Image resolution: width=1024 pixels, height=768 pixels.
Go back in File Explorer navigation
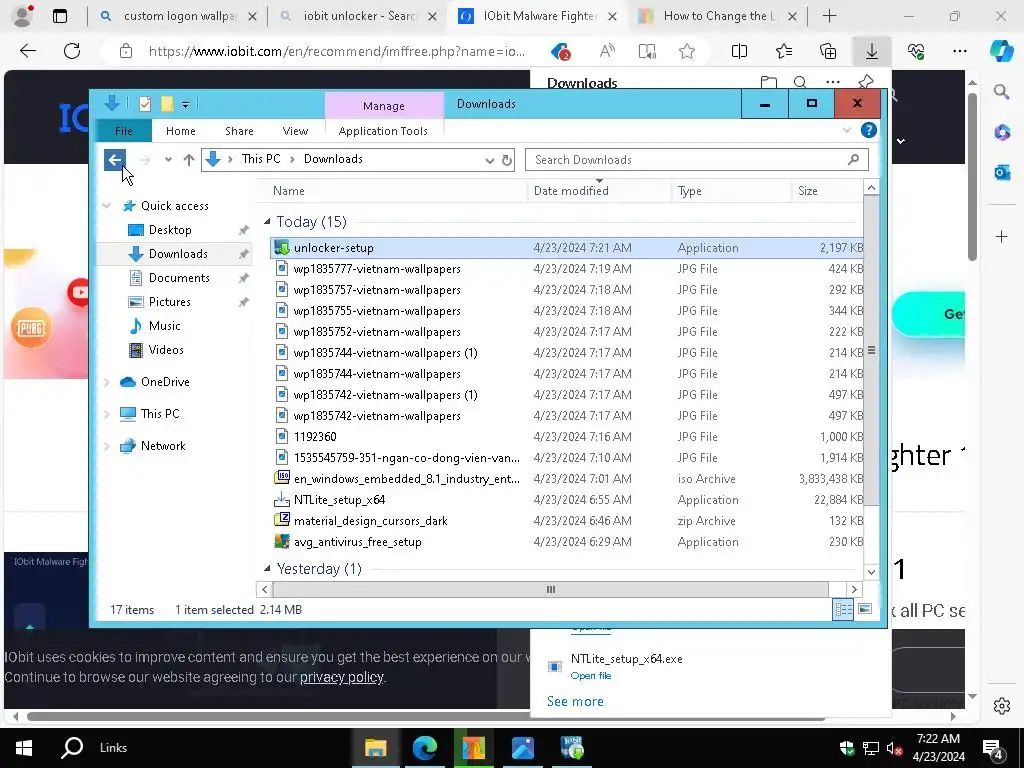point(115,159)
